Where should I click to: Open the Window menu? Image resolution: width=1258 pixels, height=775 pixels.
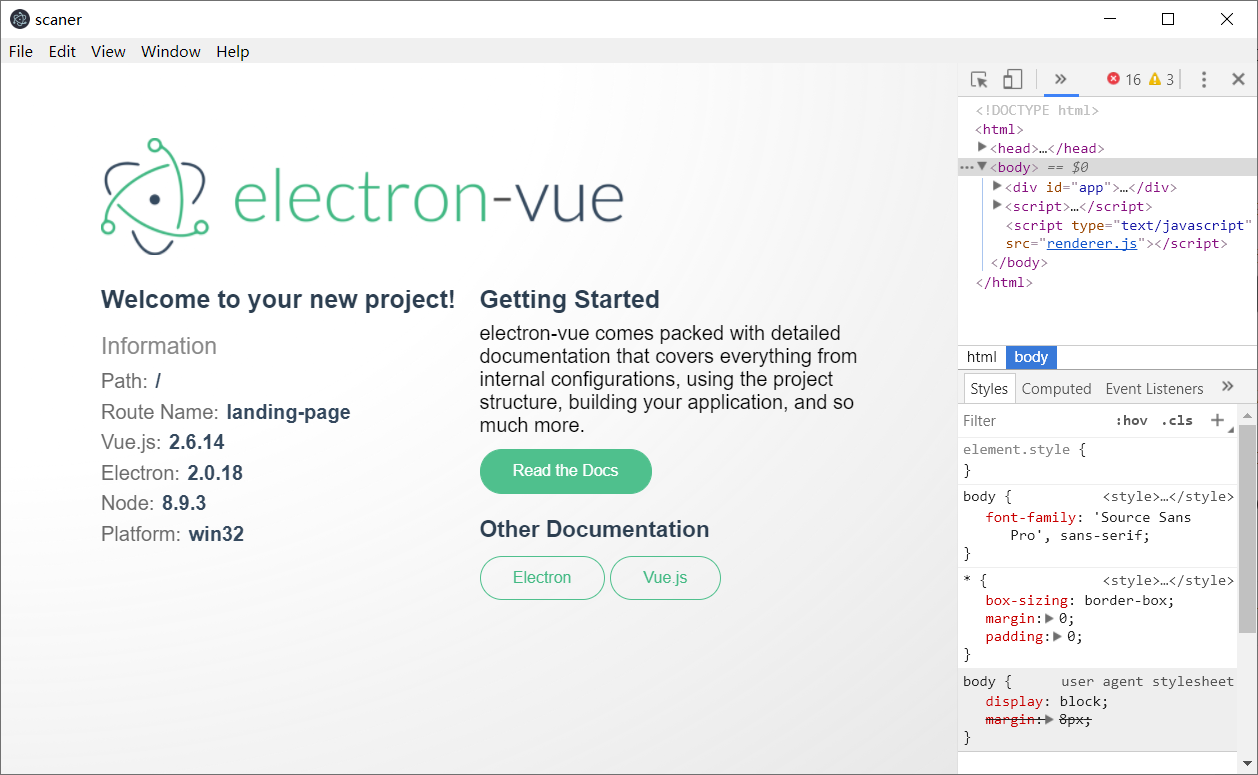(171, 52)
